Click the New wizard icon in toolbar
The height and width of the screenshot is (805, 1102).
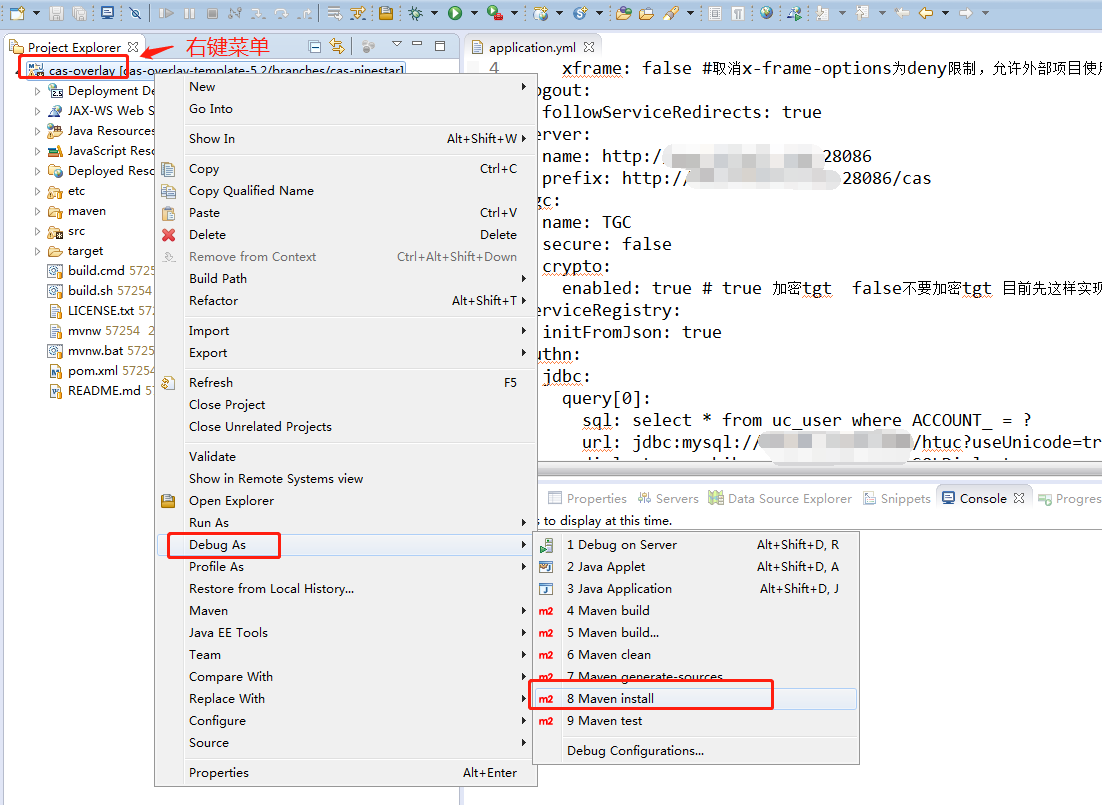17,13
